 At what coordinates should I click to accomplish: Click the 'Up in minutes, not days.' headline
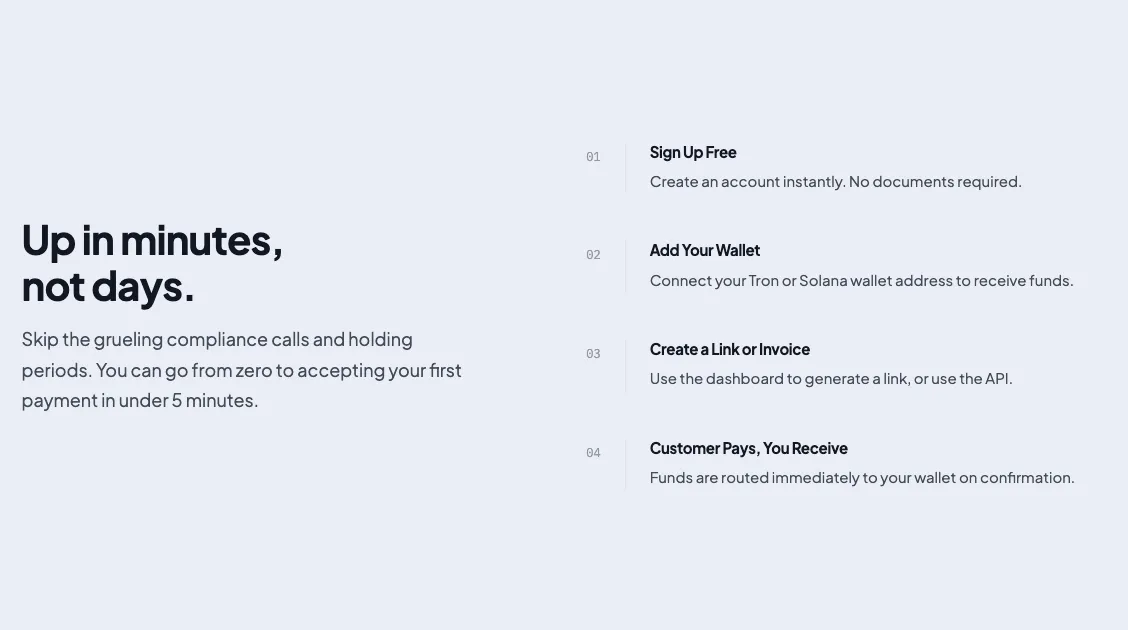(x=152, y=263)
